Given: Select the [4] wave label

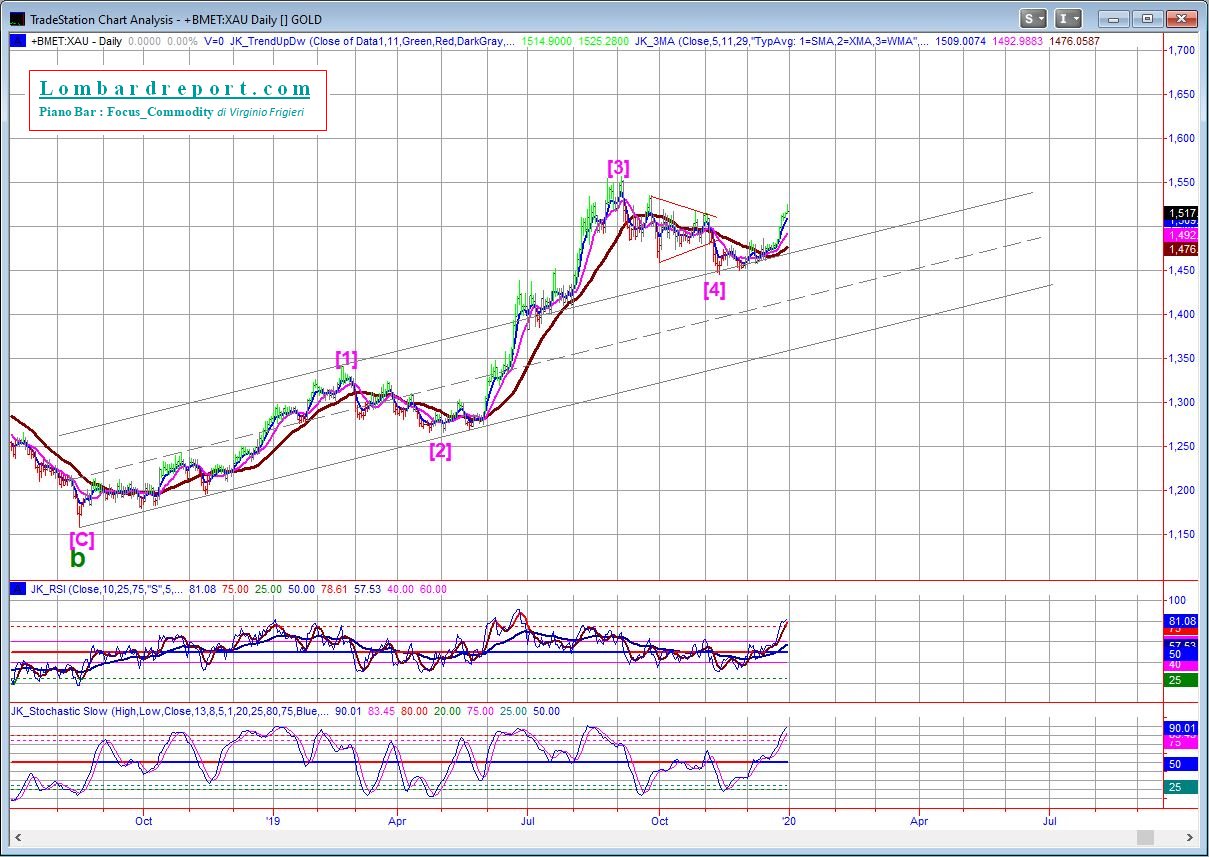Looking at the screenshot, I should pyautogui.click(x=714, y=290).
